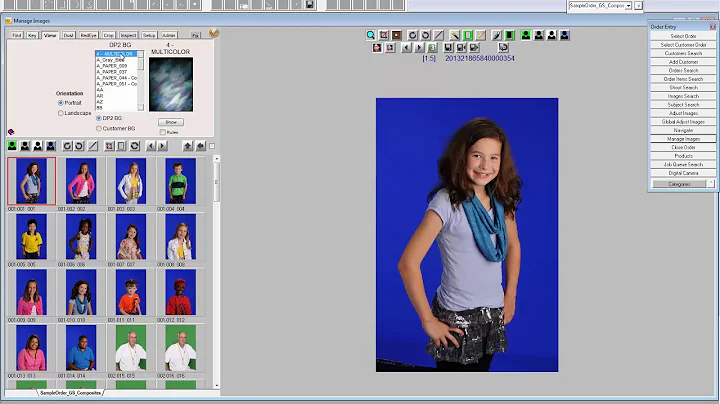
Task: Click the refresh pages icon in preview toolbar
Action: [x=503, y=48]
